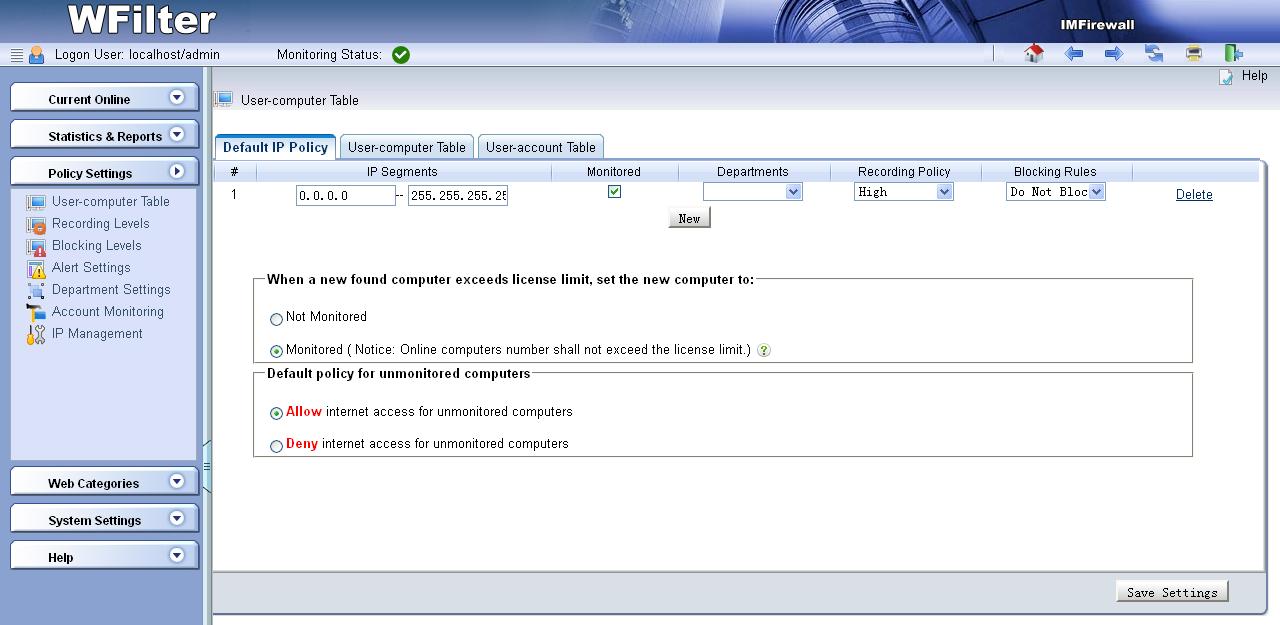Open the Recording Policy dropdown set to High

tap(903, 192)
